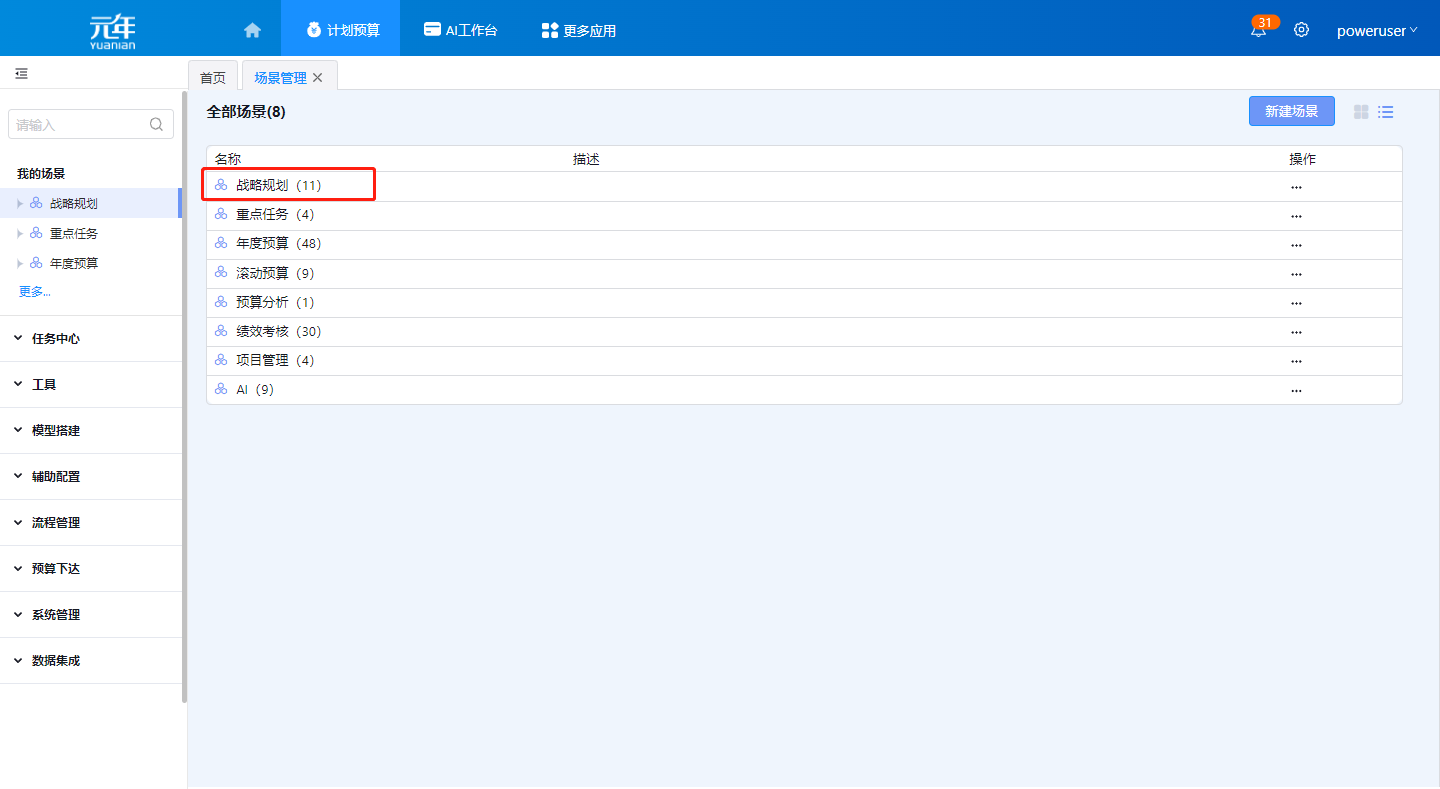Screen dimensions: 1440x789
Task: Close the 场景管理 tab
Action: coord(318,78)
